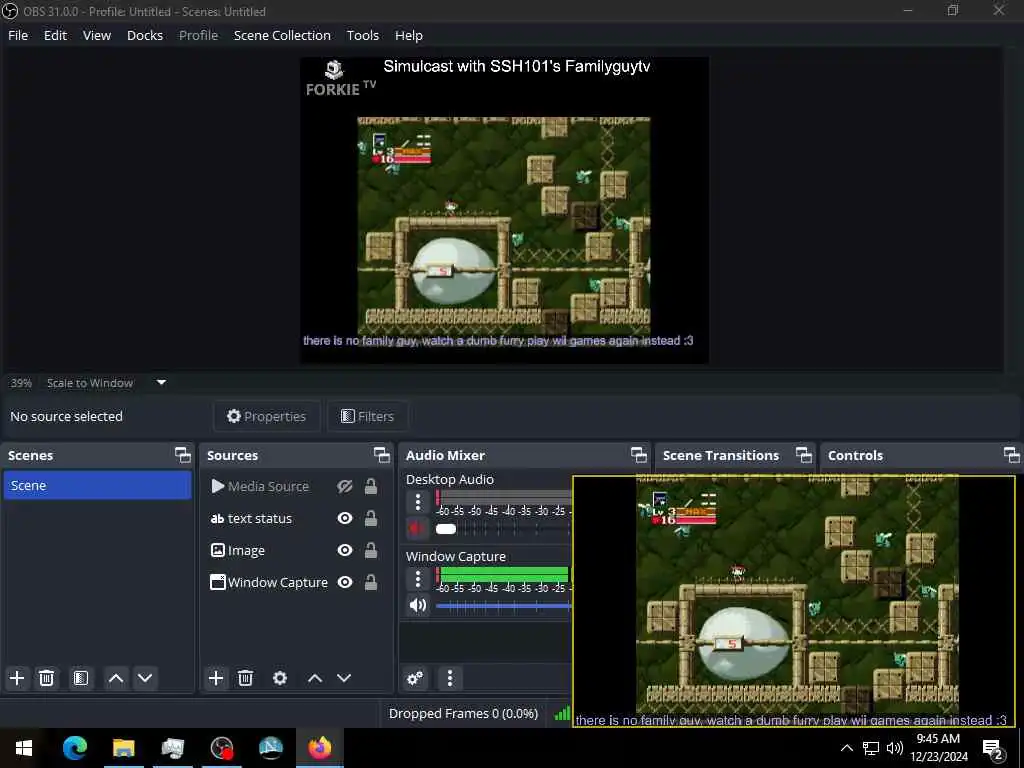Open the View menu
Viewport: 1024px width, 768px height.
(x=97, y=35)
